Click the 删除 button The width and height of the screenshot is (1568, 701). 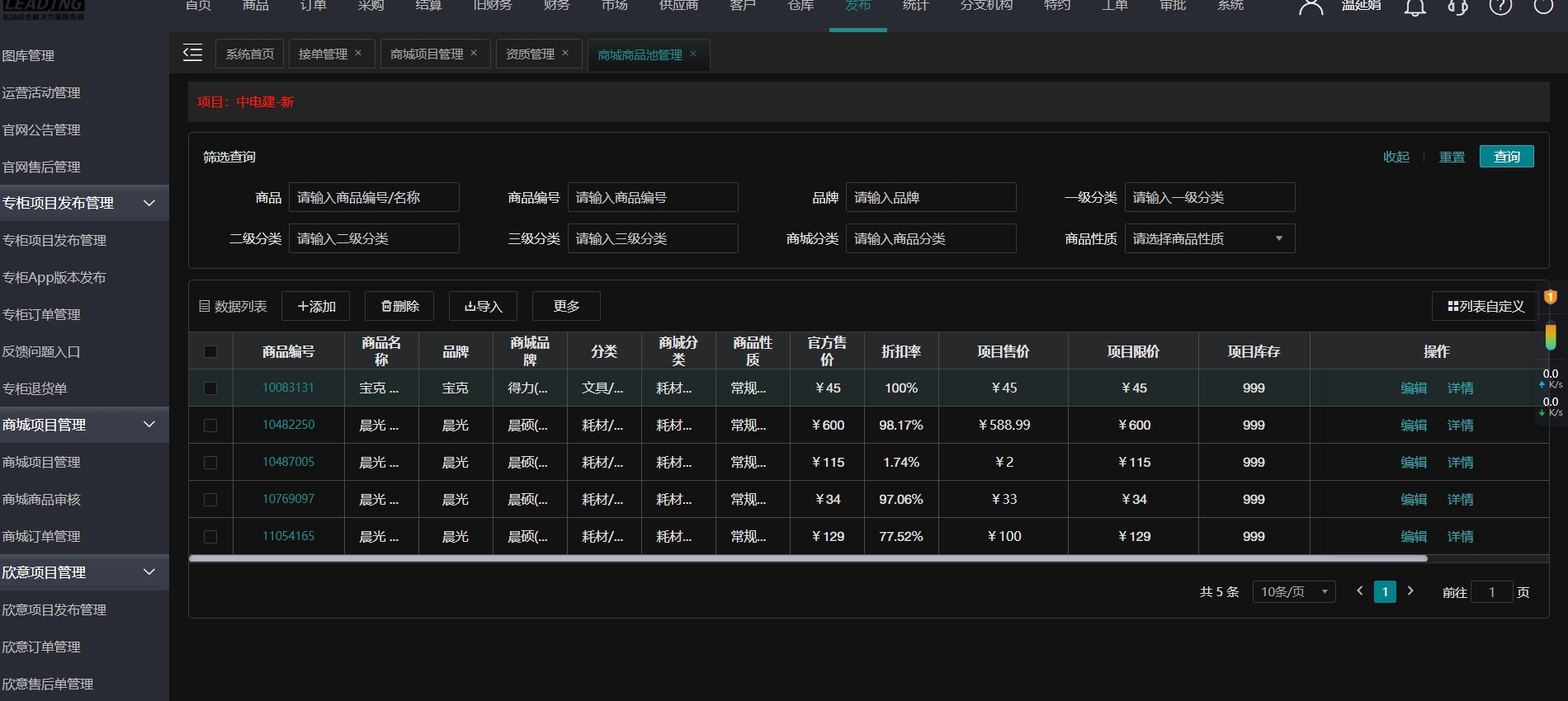399,306
